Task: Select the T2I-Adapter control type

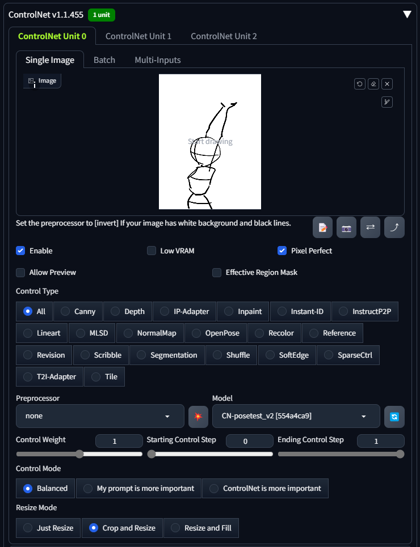Action: [50, 377]
